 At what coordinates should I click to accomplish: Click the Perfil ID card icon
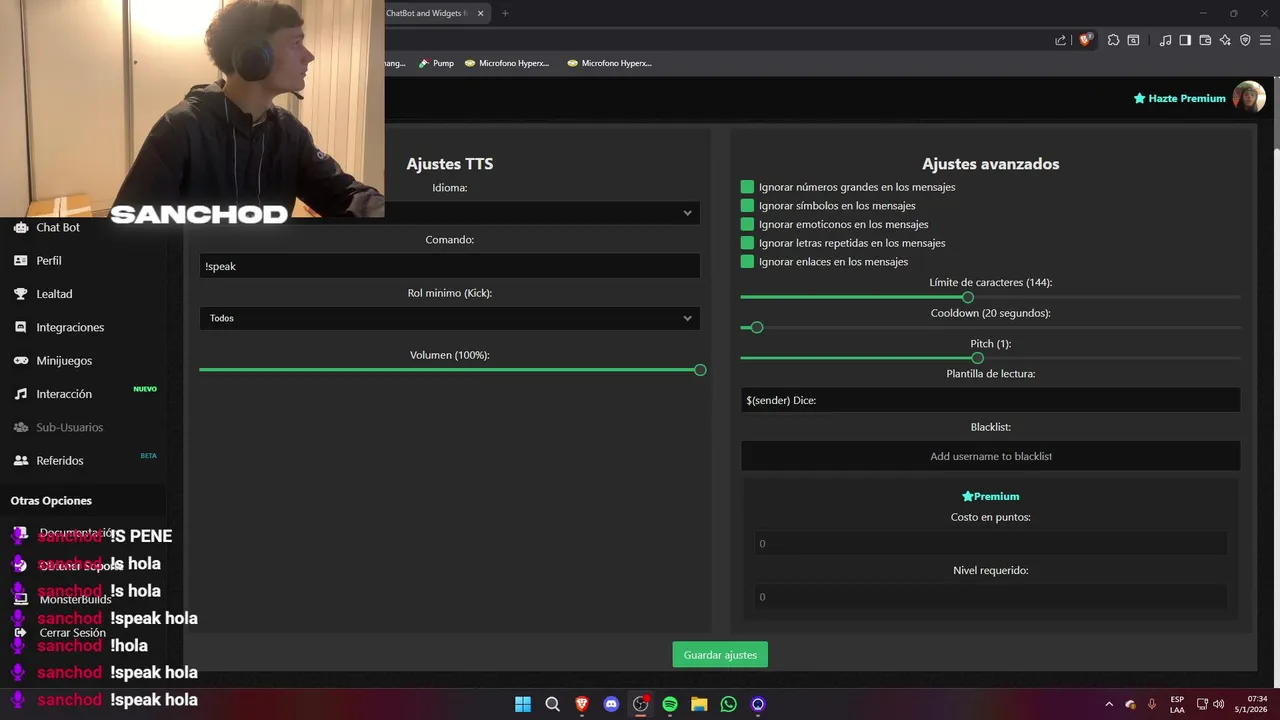[x=21, y=260]
